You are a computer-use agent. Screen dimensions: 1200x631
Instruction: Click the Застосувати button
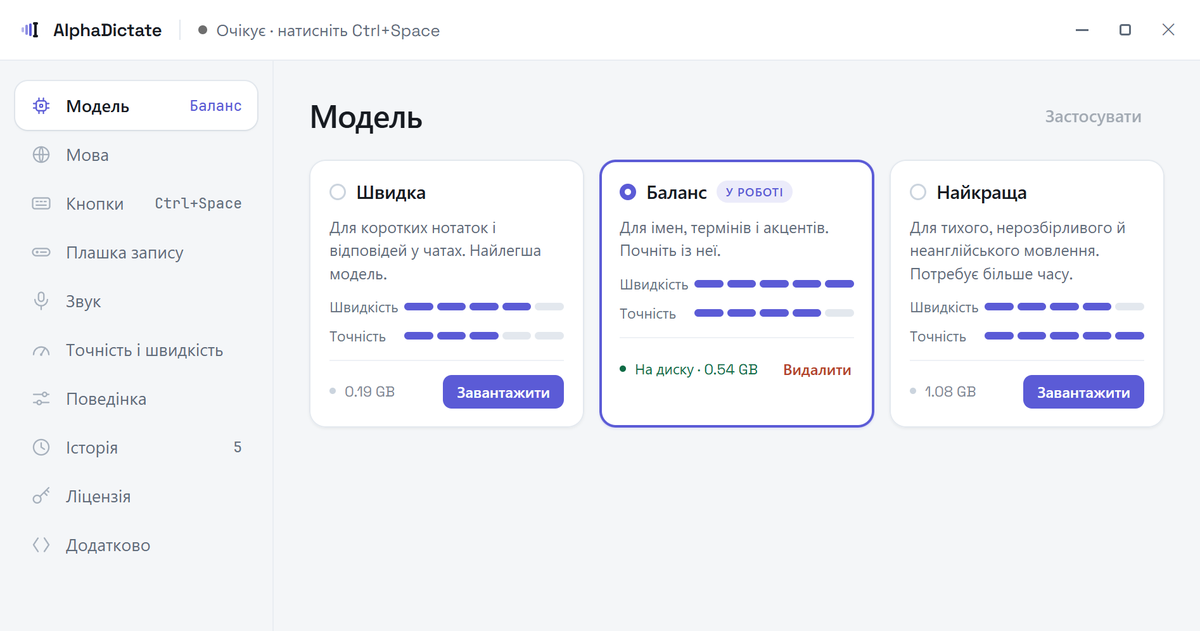click(x=1093, y=117)
